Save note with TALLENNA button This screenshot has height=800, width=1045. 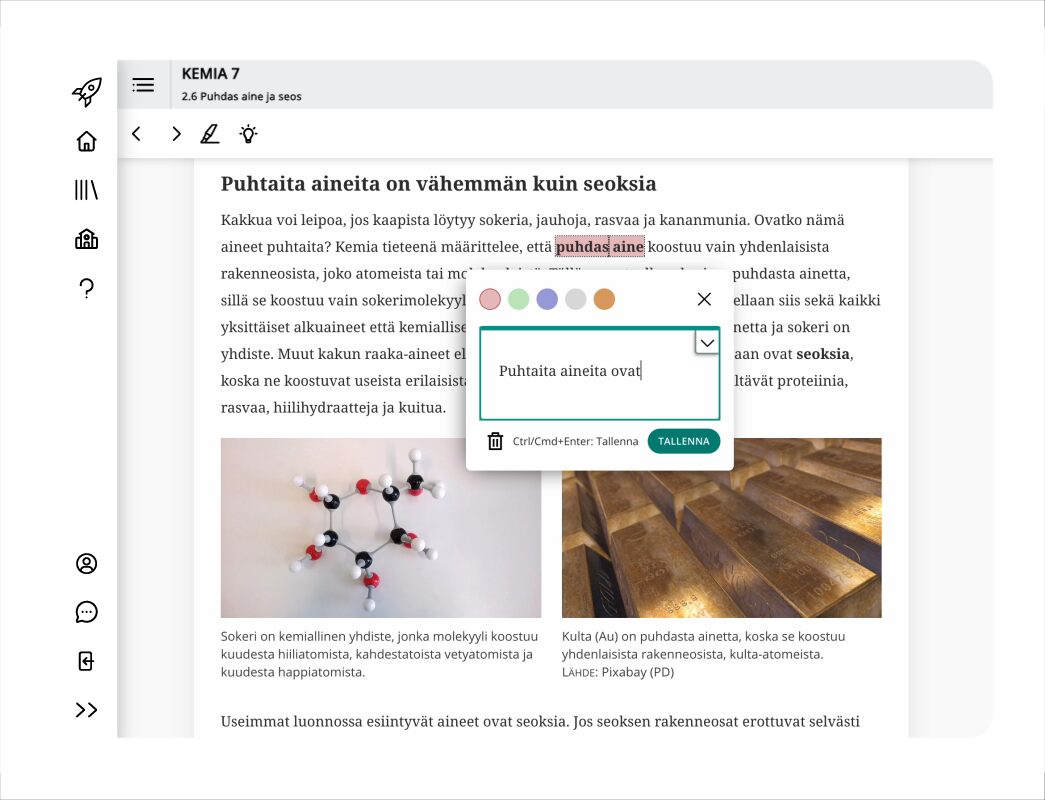[x=684, y=441]
